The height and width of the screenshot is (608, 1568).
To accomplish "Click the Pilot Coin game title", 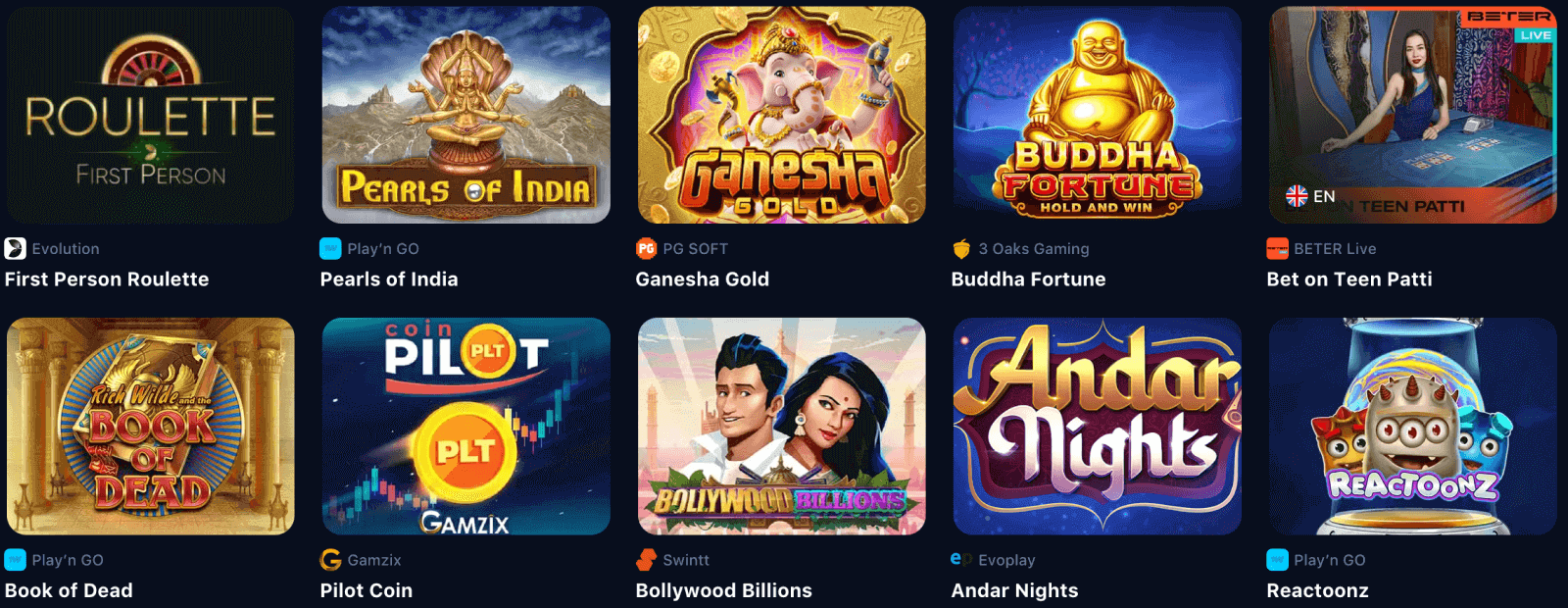I will [x=367, y=590].
